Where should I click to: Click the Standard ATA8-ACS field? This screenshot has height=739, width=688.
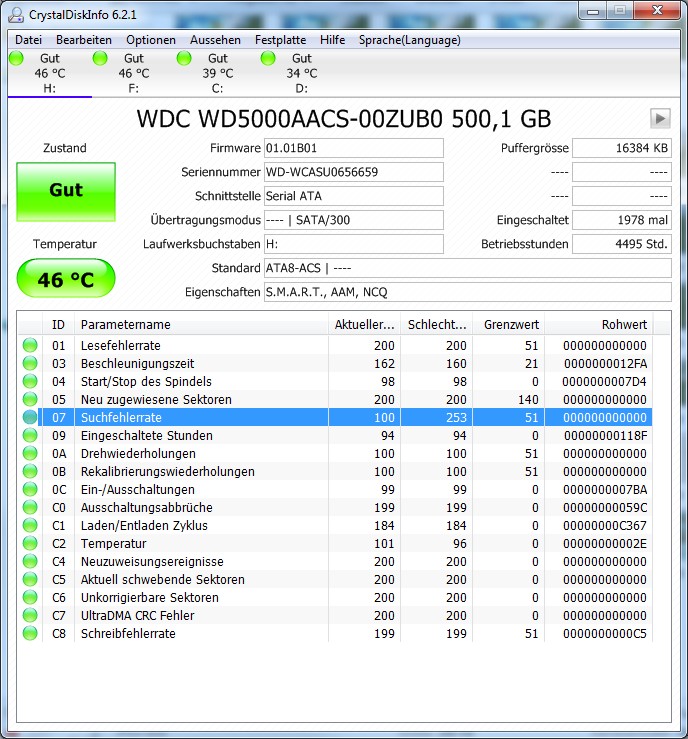click(467, 268)
